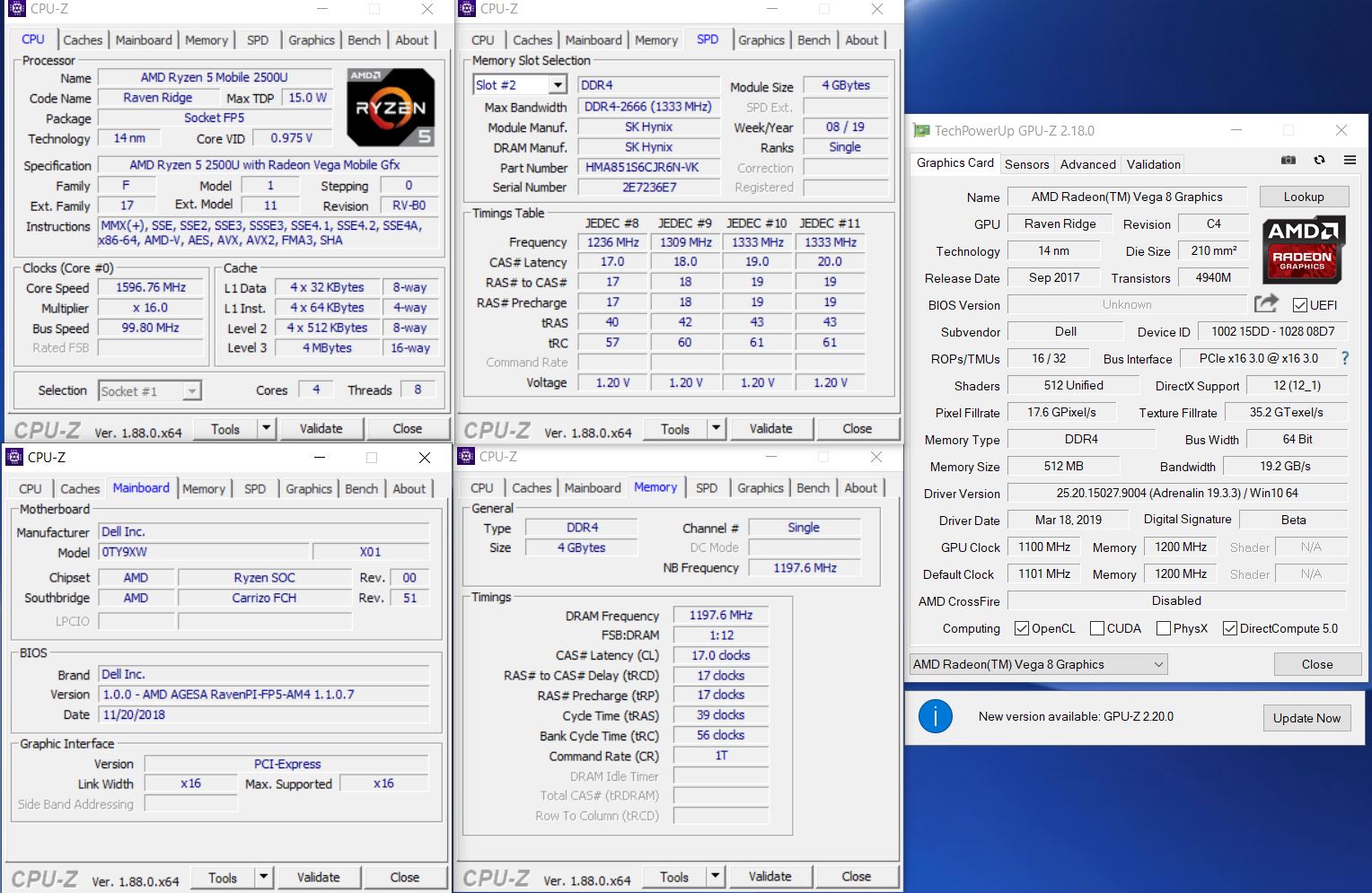
Task: Click the Level 3 cache value 4 MBytes
Action: pyautogui.click(x=327, y=347)
